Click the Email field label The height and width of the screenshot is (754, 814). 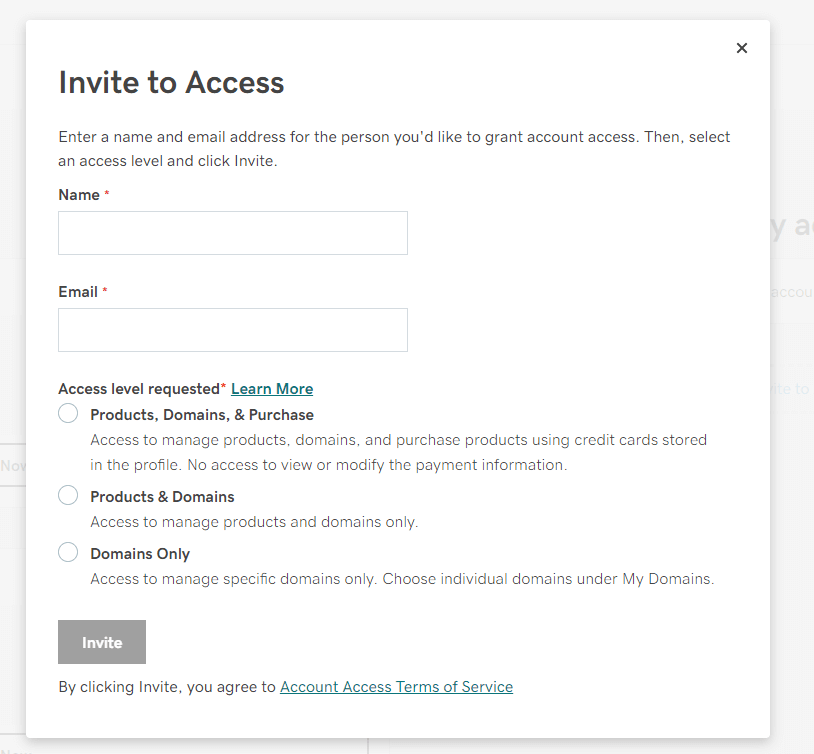coord(78,292)
